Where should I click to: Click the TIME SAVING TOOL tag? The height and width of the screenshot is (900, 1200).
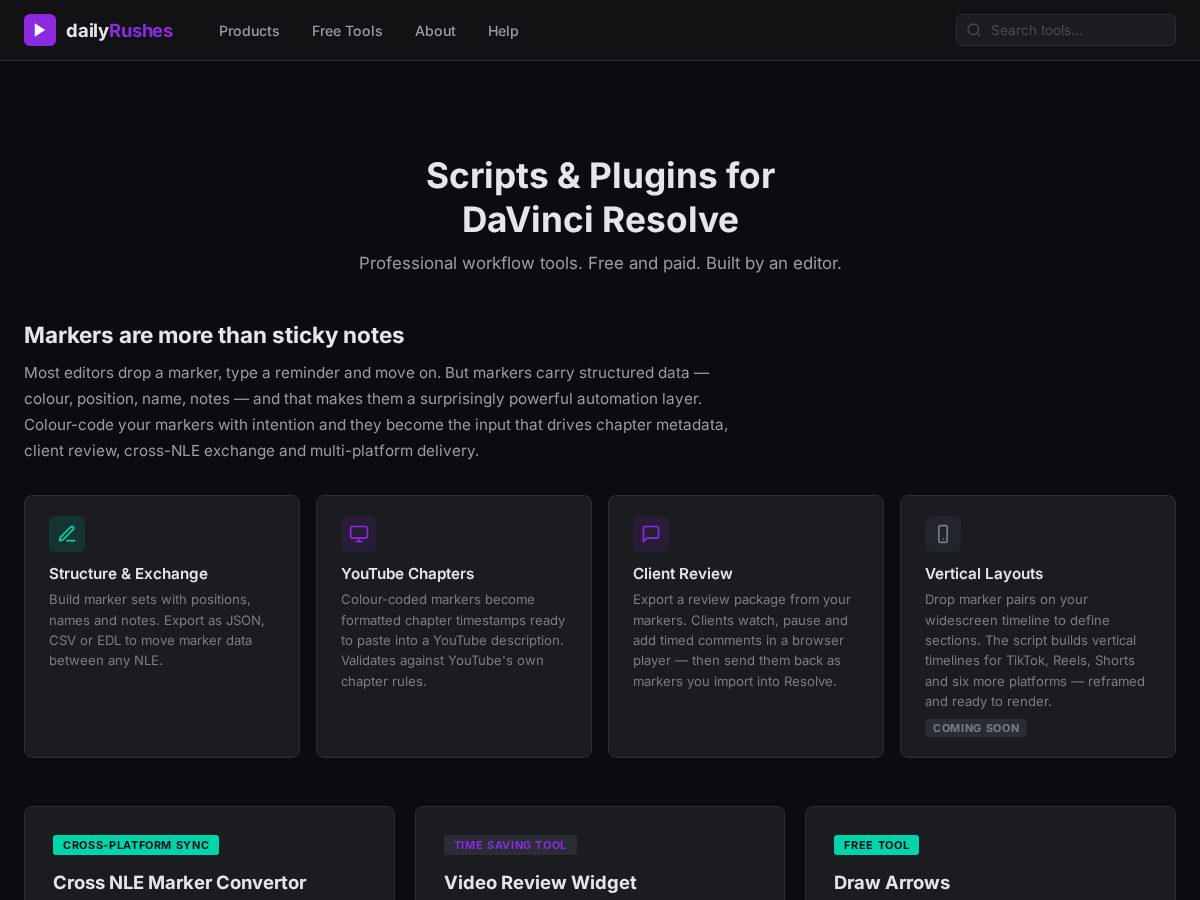tap(510, 845)
